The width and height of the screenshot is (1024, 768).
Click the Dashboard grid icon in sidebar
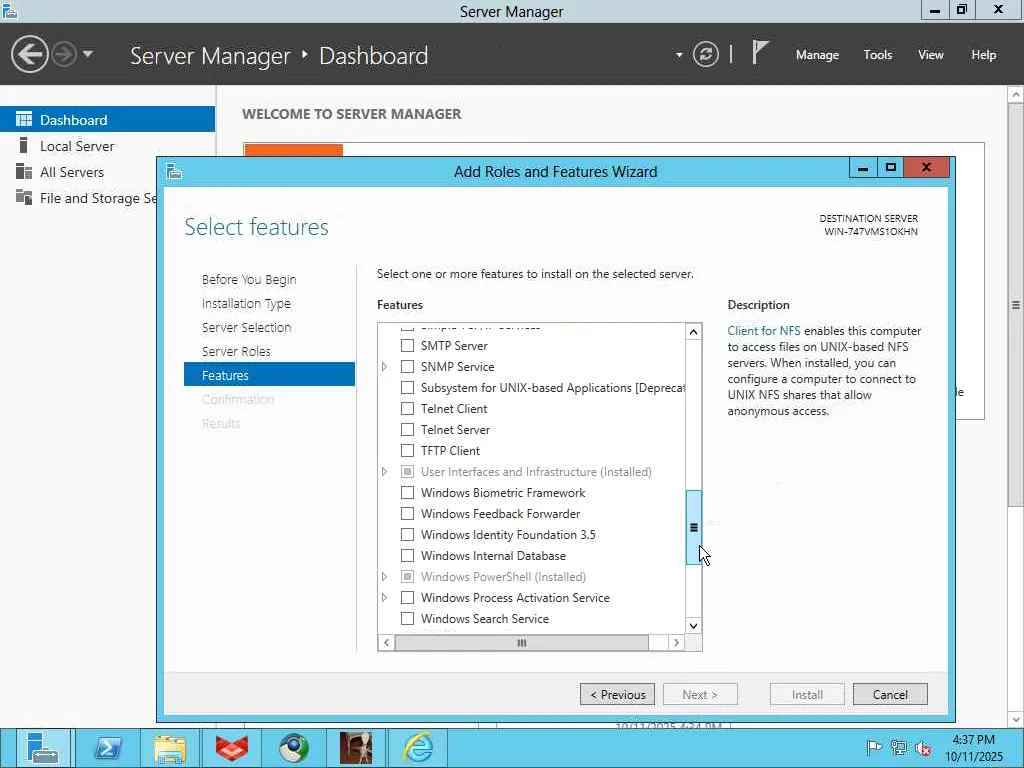[24, 119]
